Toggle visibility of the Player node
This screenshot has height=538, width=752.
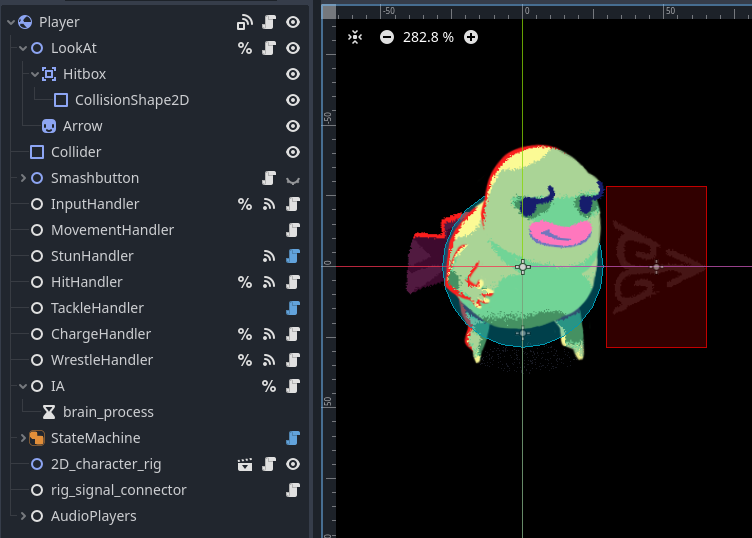pyautogui.click(x=293, y=22)
